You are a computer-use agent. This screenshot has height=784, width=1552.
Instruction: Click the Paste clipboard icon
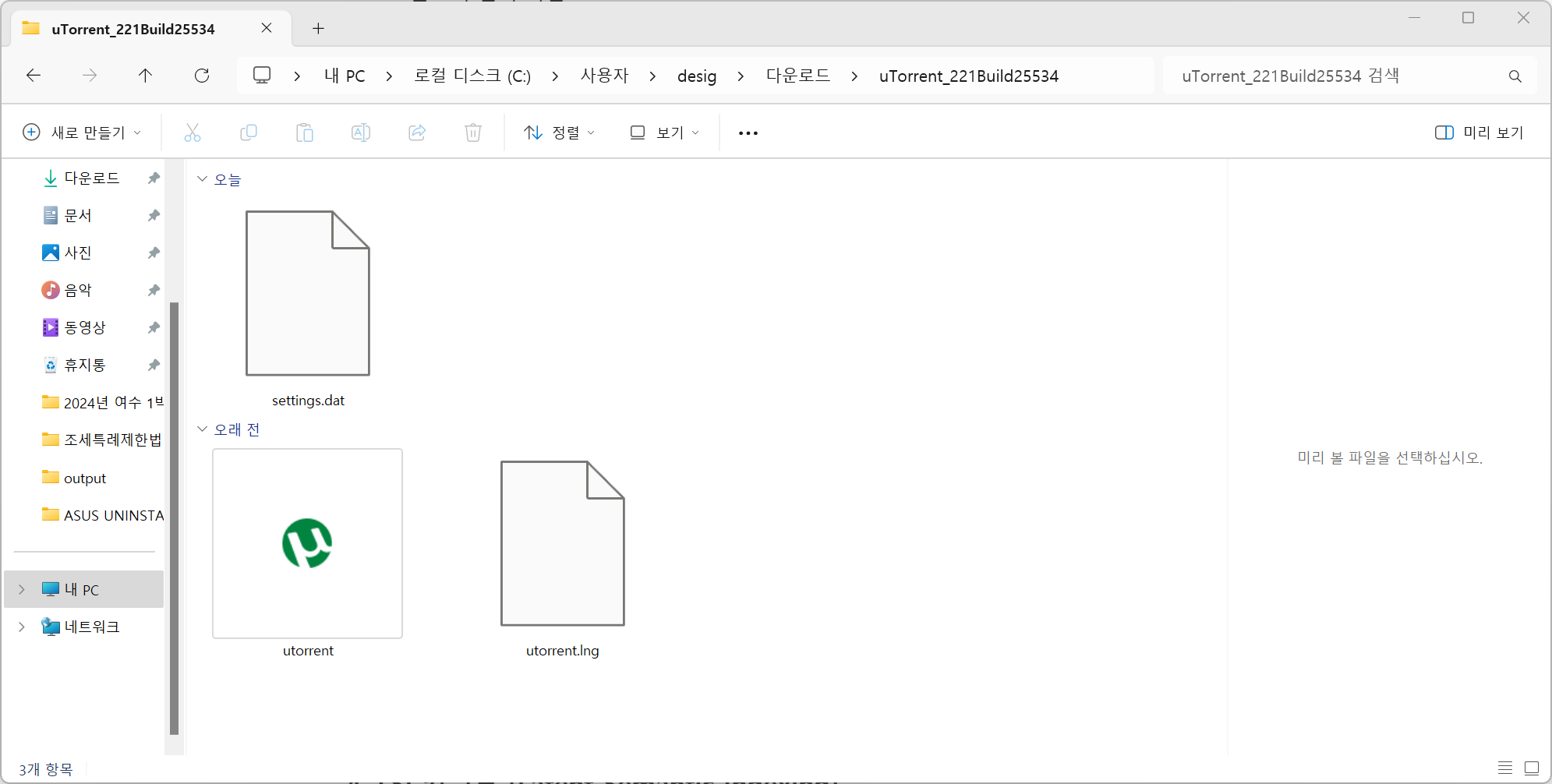[x=305, y=132]
